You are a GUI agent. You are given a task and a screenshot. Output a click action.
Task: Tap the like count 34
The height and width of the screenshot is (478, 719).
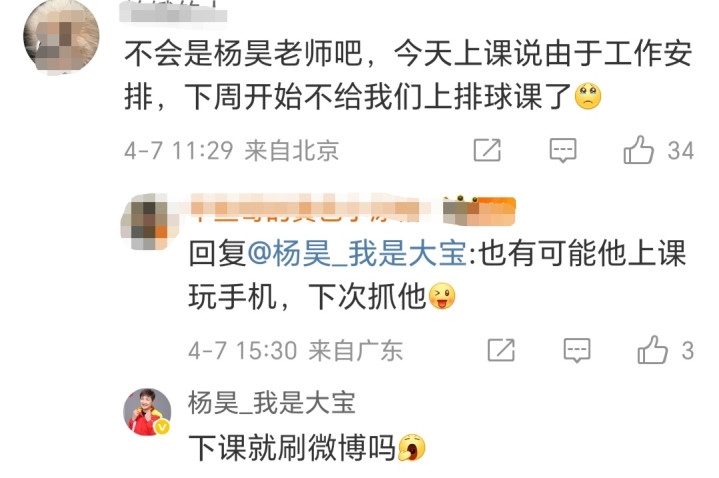click(x=680, y=150)
